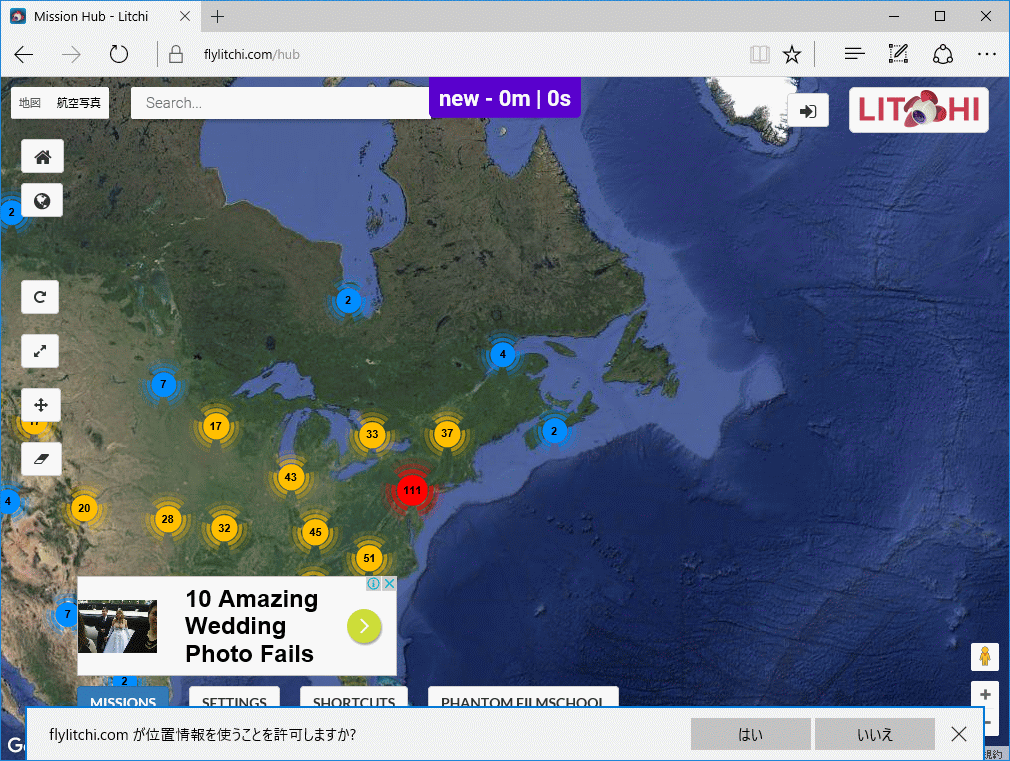Click the globe icon button
This screenshot has width=1010, height=761.
42,201
